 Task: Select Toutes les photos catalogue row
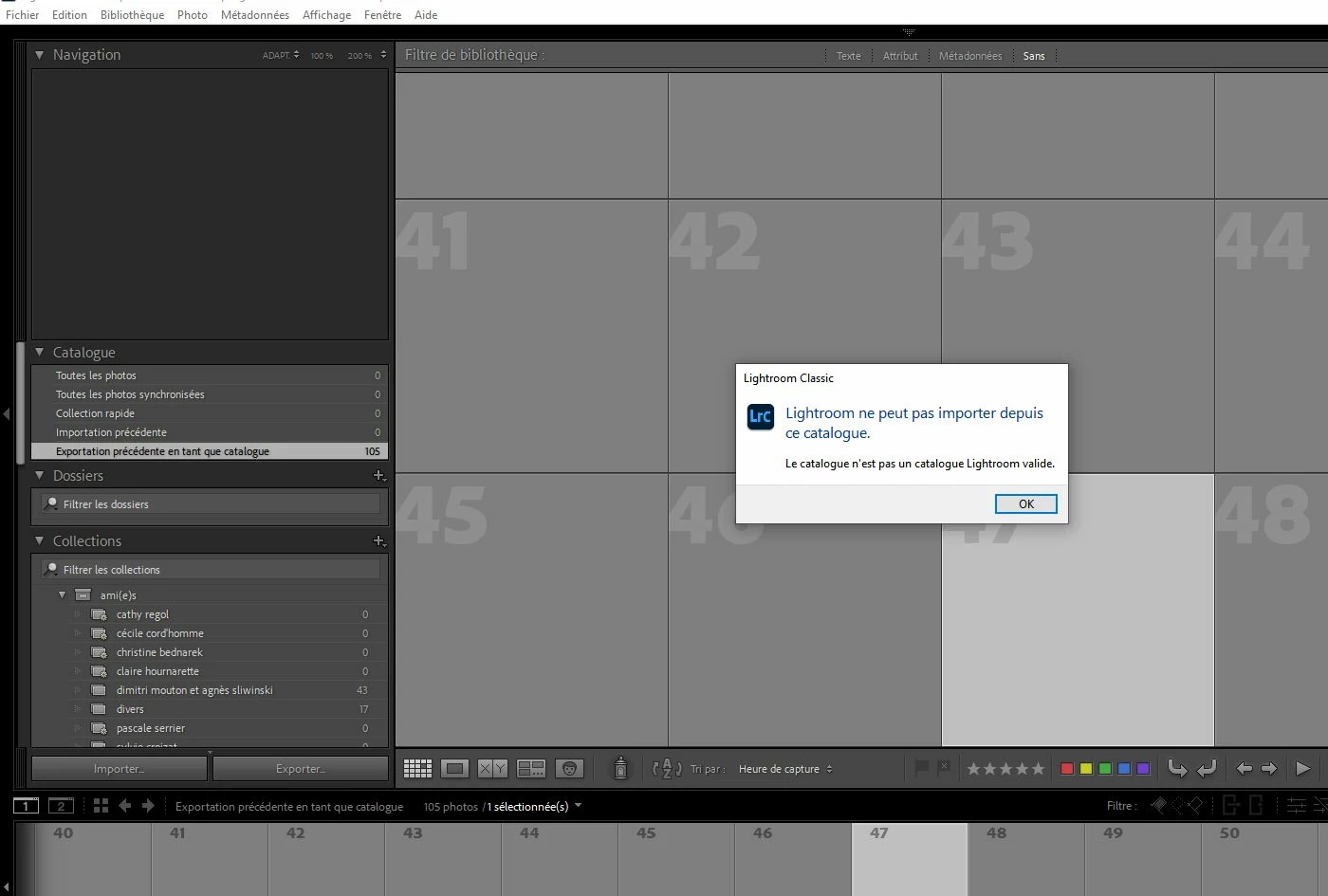(210, 375)
